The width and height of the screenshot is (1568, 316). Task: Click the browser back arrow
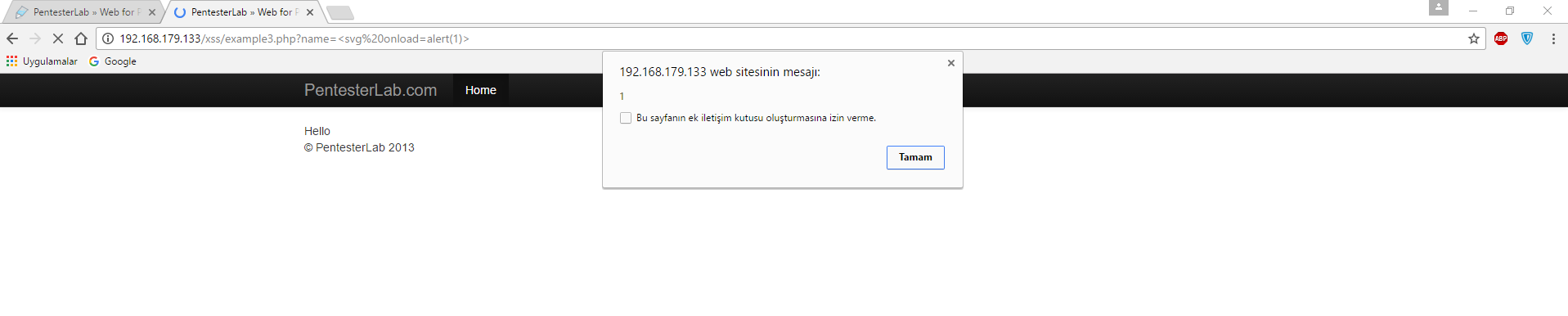point(12,38)
